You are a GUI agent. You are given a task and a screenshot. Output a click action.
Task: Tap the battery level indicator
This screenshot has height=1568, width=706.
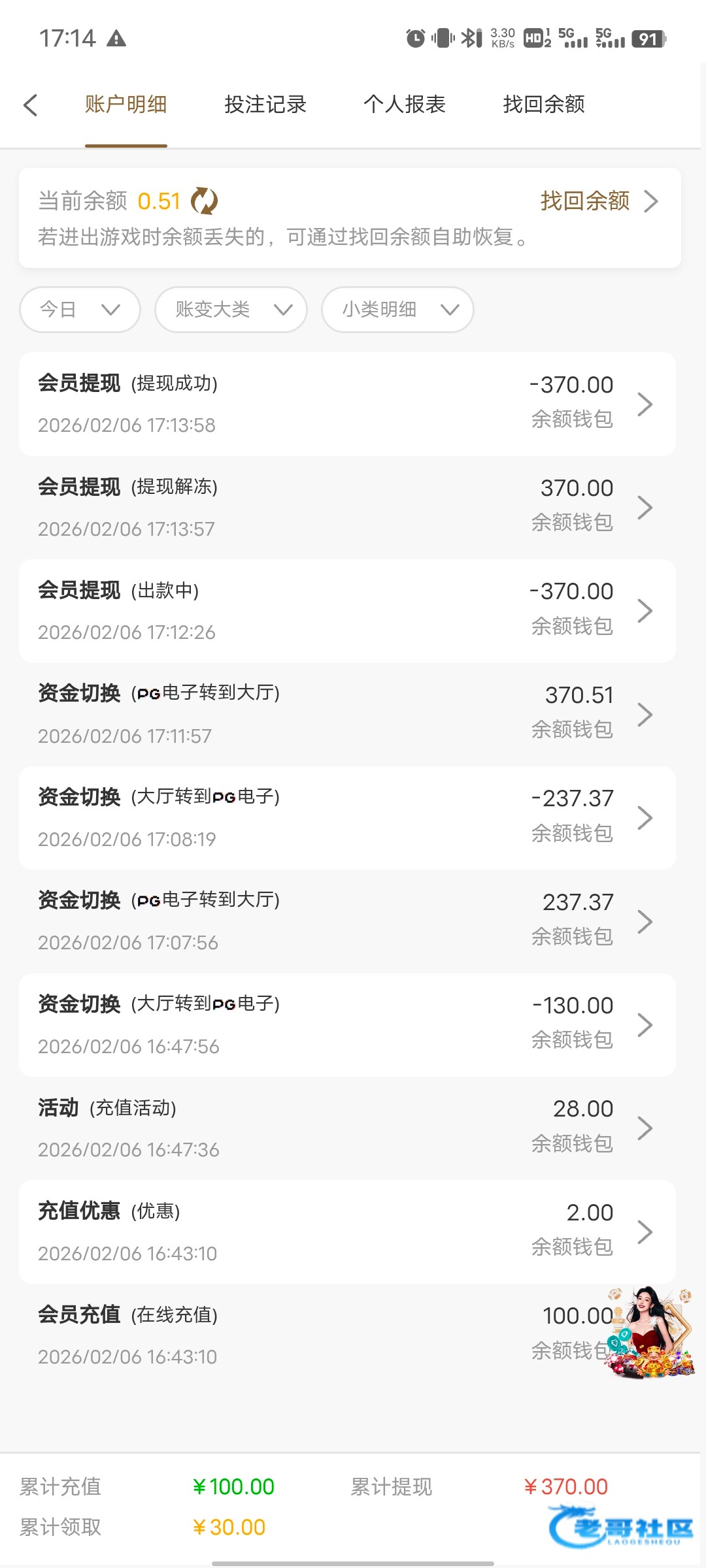(x=648, y=39)
